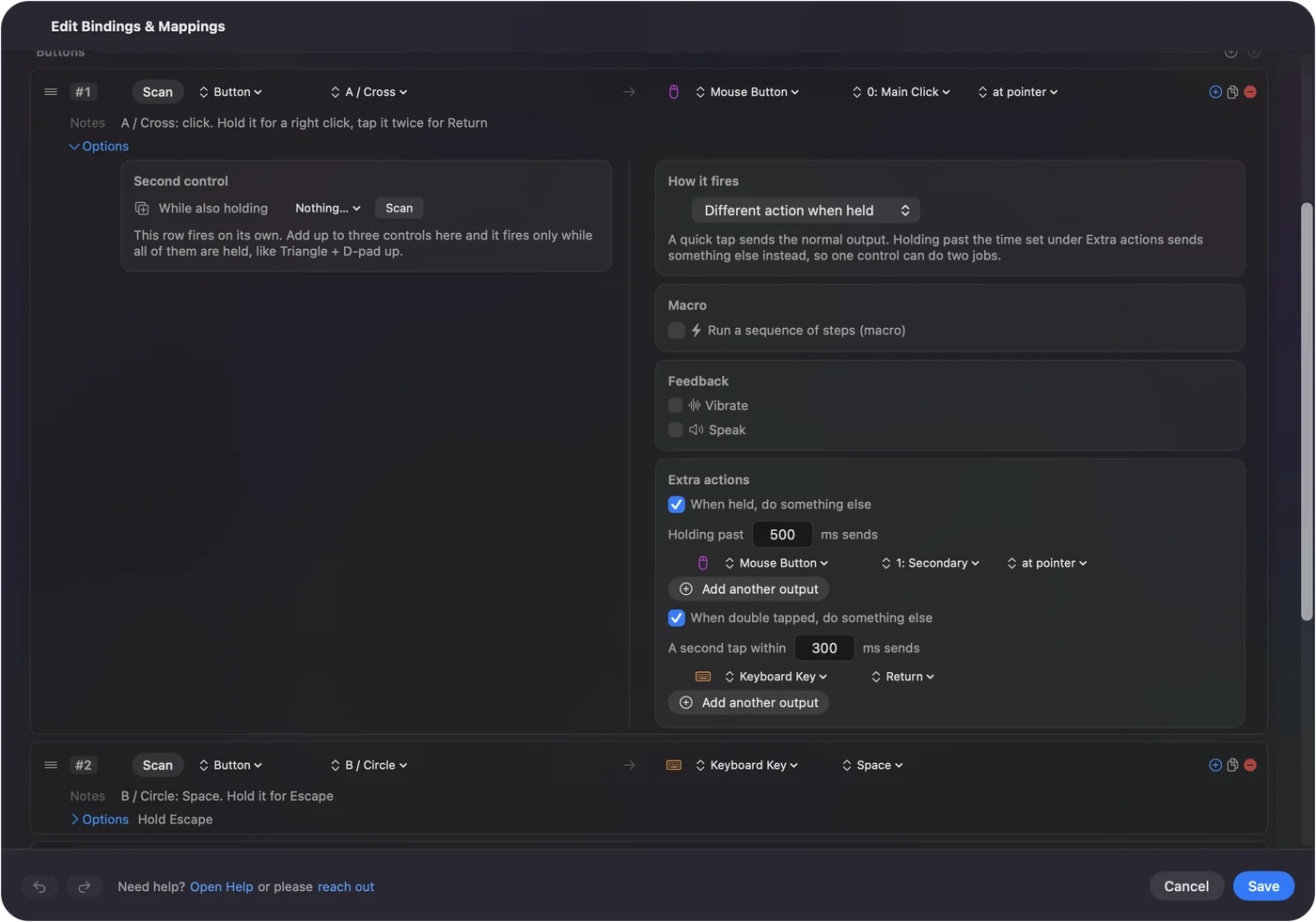Enable the Run a sequence of steps macro checkbox

676,331
